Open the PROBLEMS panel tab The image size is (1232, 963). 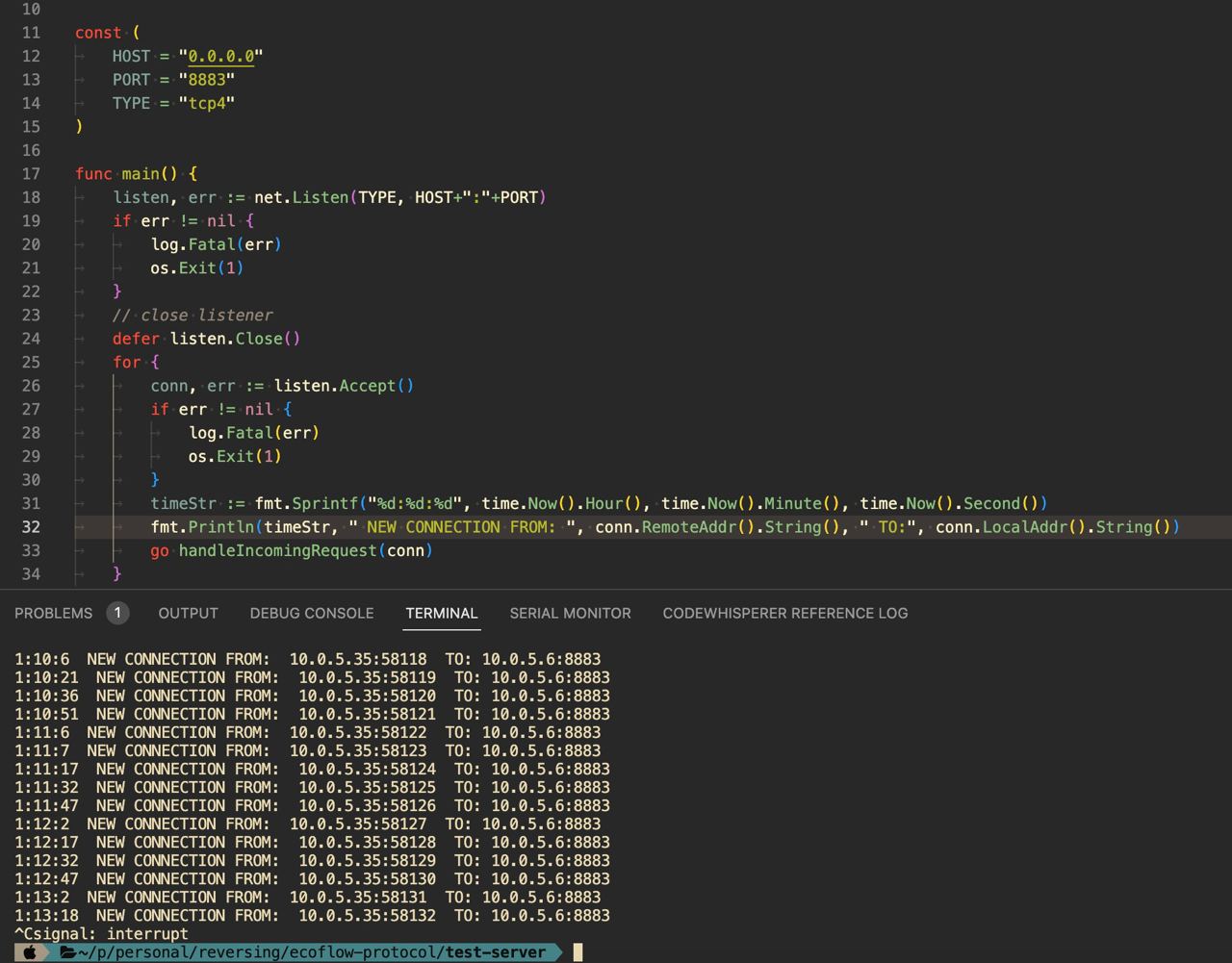[53, 613]
